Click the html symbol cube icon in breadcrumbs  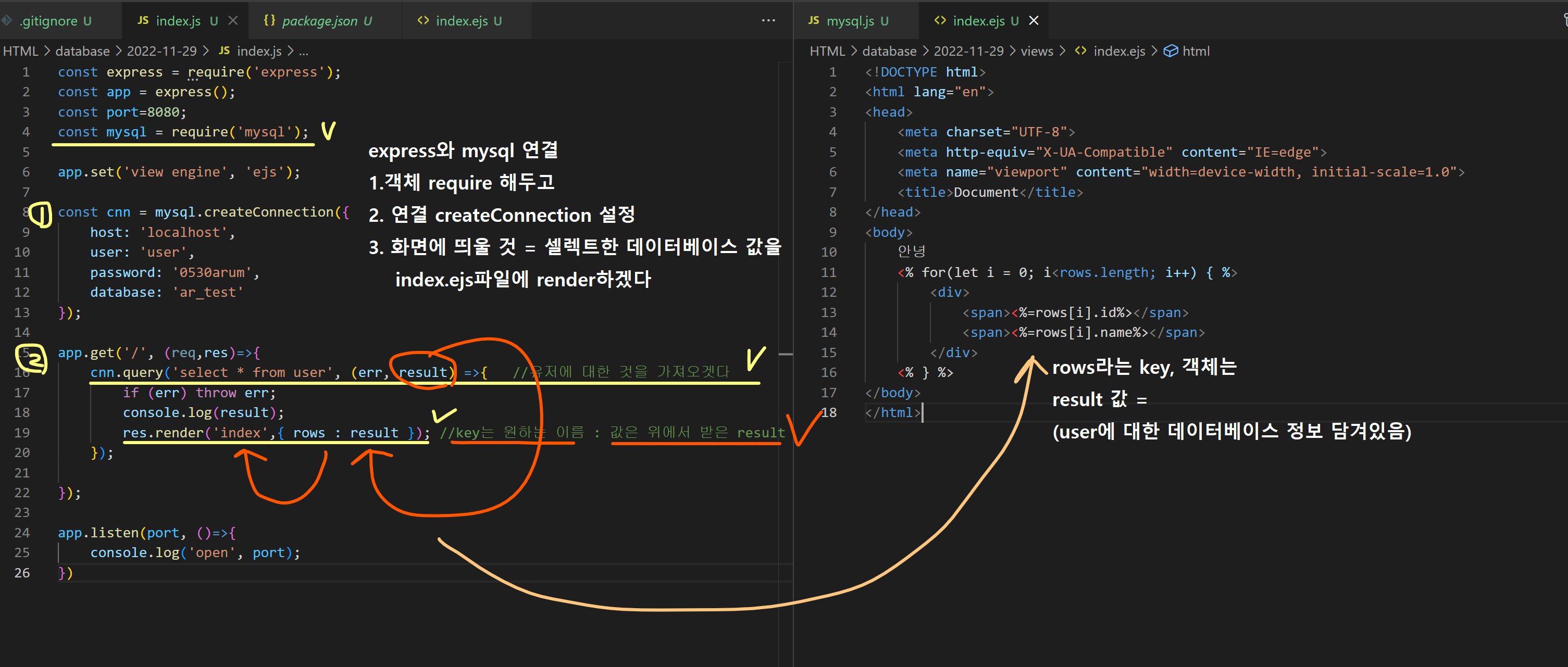pyautogui.click(x=1171, y=51)
